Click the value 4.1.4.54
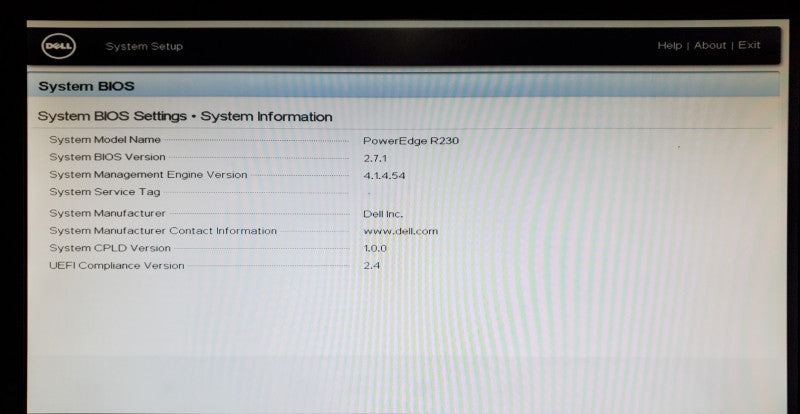The width and height of the screenshot is (800, 414). pos(384,176)
